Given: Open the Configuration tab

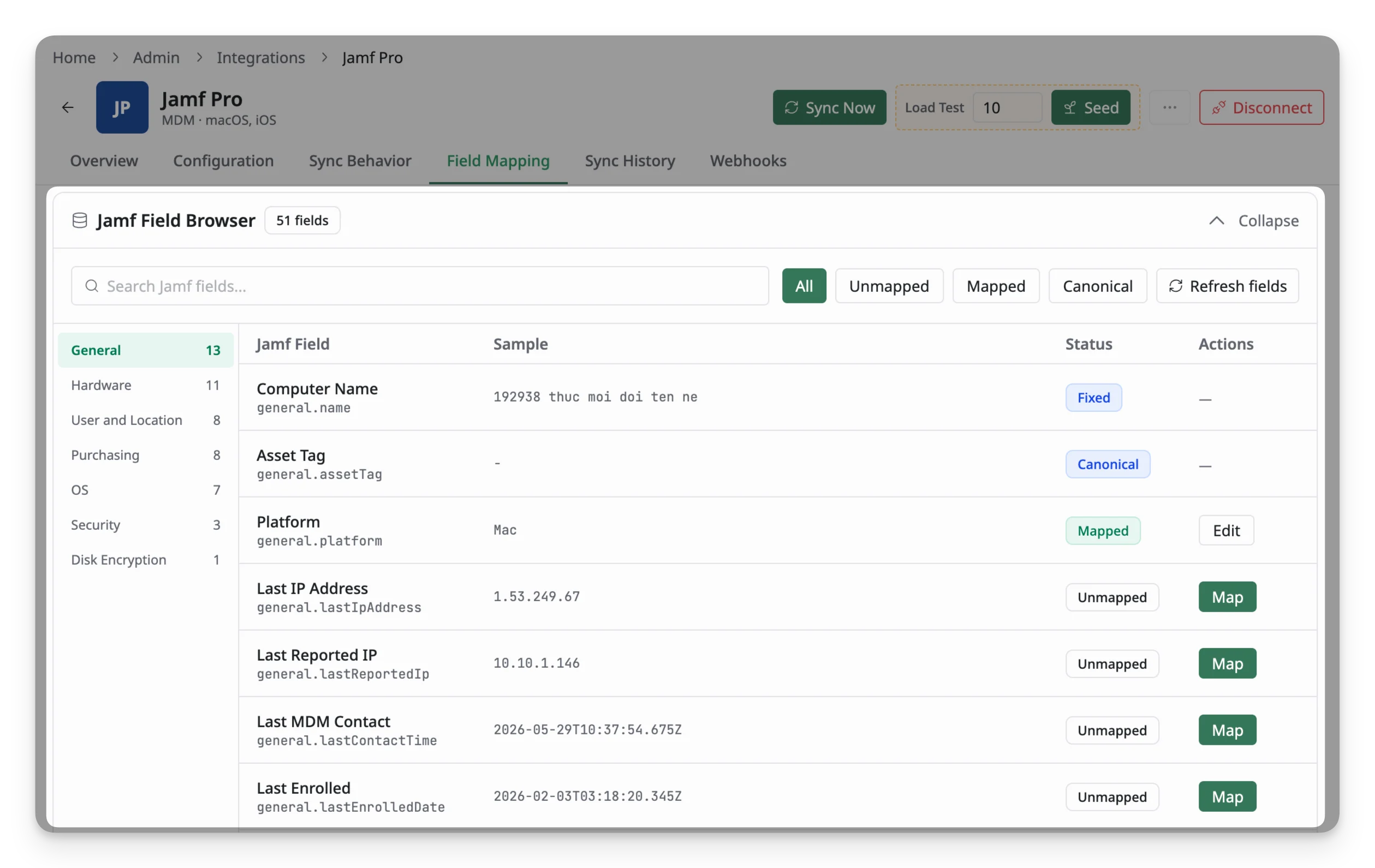Looking at the screenshot, I should pyautogui.click(x=223, y=161).
